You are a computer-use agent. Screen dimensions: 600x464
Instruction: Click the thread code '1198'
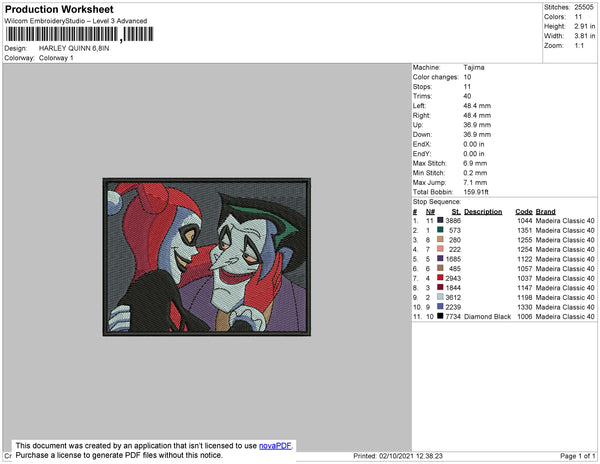pos(524,297)
